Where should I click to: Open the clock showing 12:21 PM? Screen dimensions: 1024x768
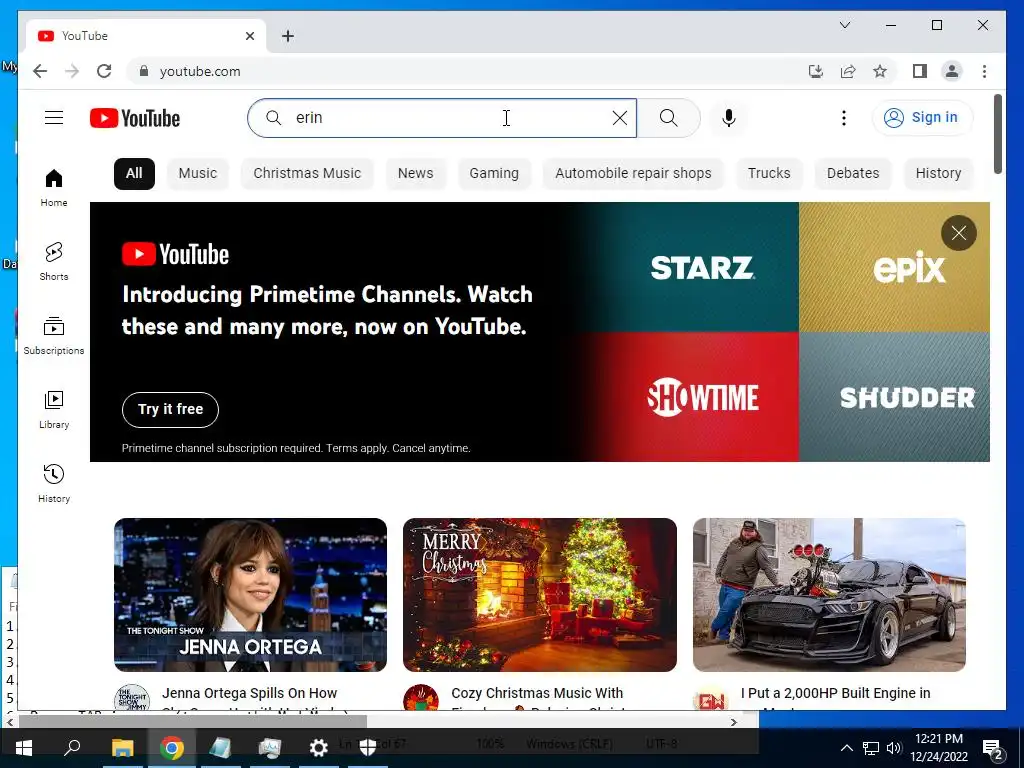[939, 748]
